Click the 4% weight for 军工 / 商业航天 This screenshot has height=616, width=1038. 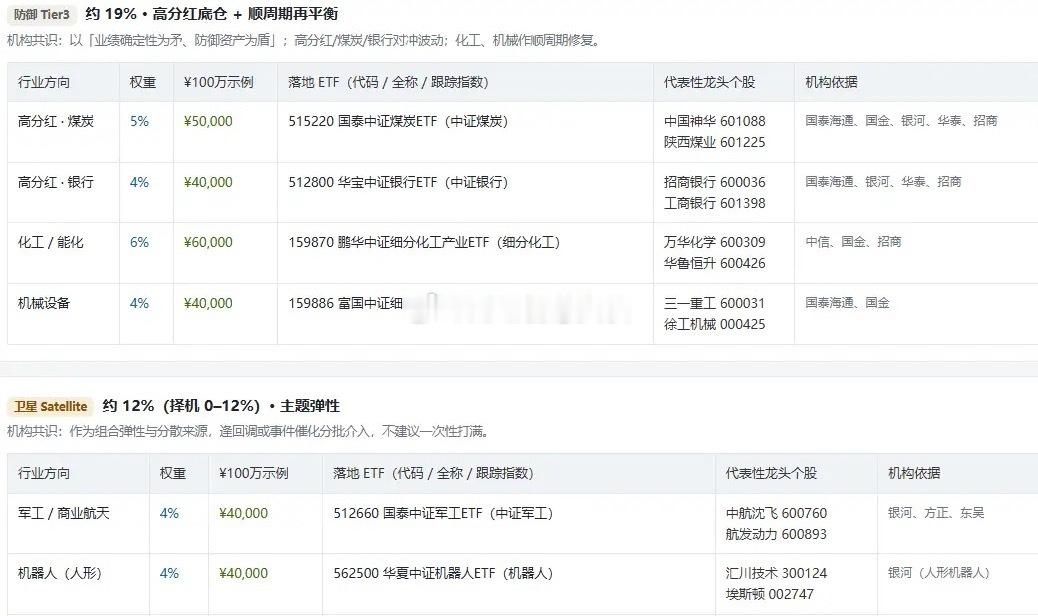coord(169,513)
